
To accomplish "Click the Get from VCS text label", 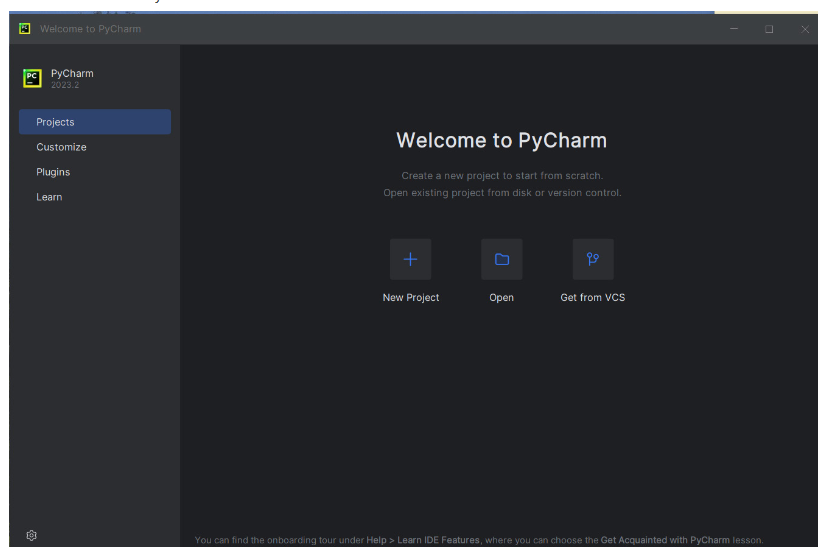I will (x=593, y=298).
